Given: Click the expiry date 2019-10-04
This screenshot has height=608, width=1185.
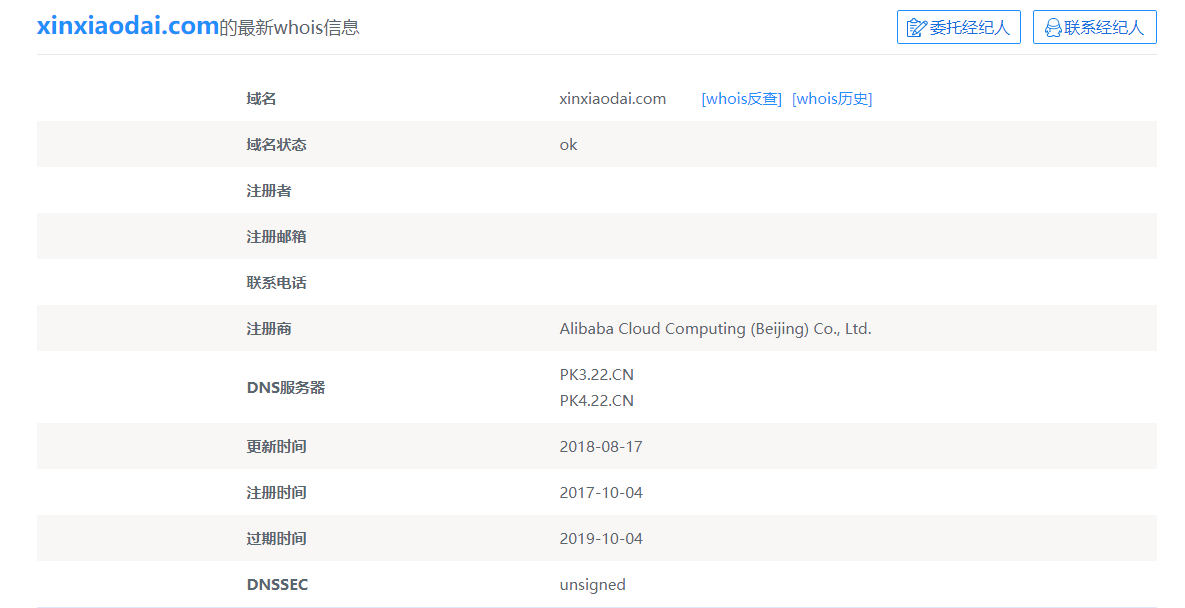Looking at the screenshot, I should [x=600, y=539].
